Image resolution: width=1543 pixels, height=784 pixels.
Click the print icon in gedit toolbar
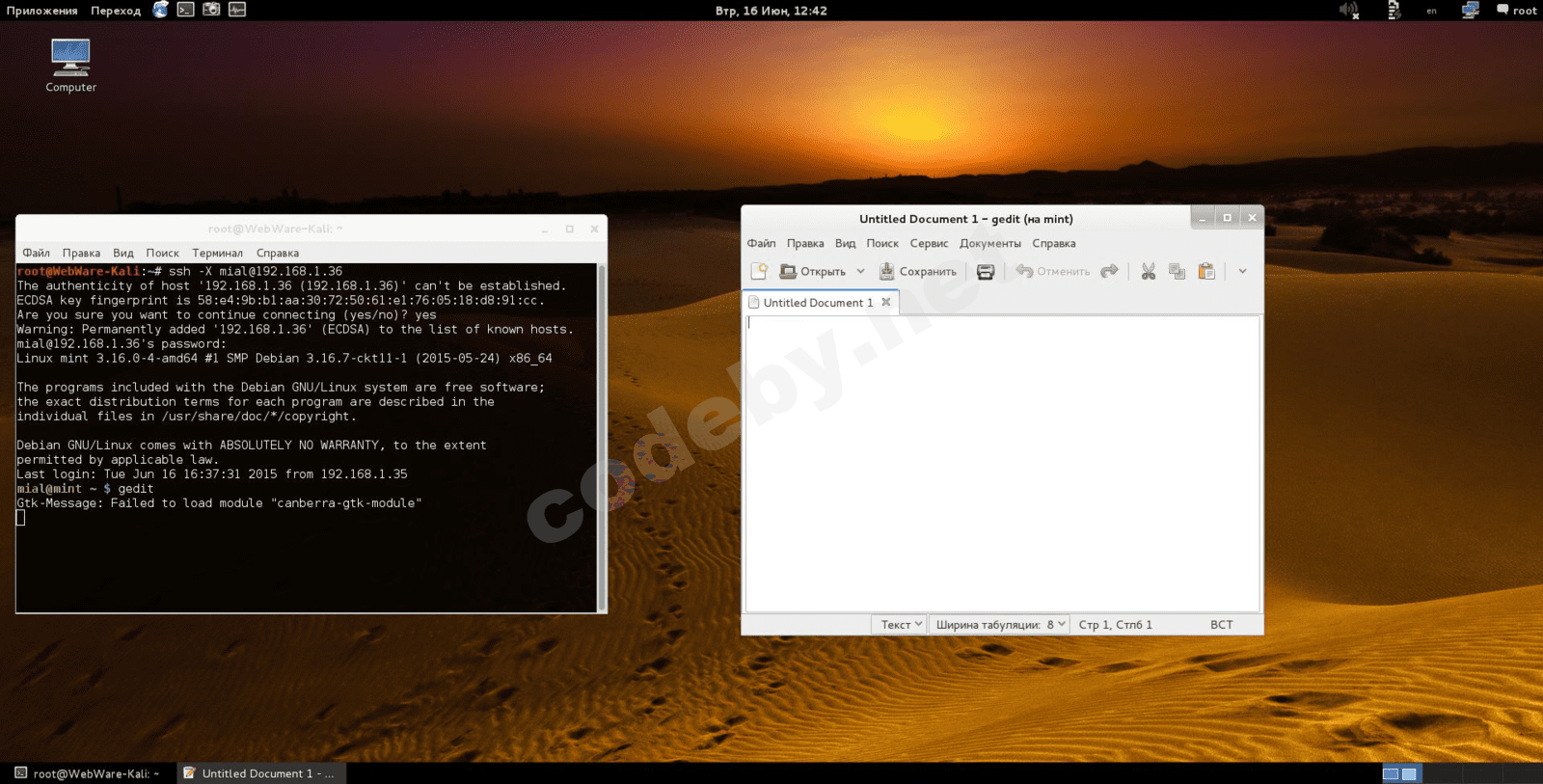[x=985, y=272]
